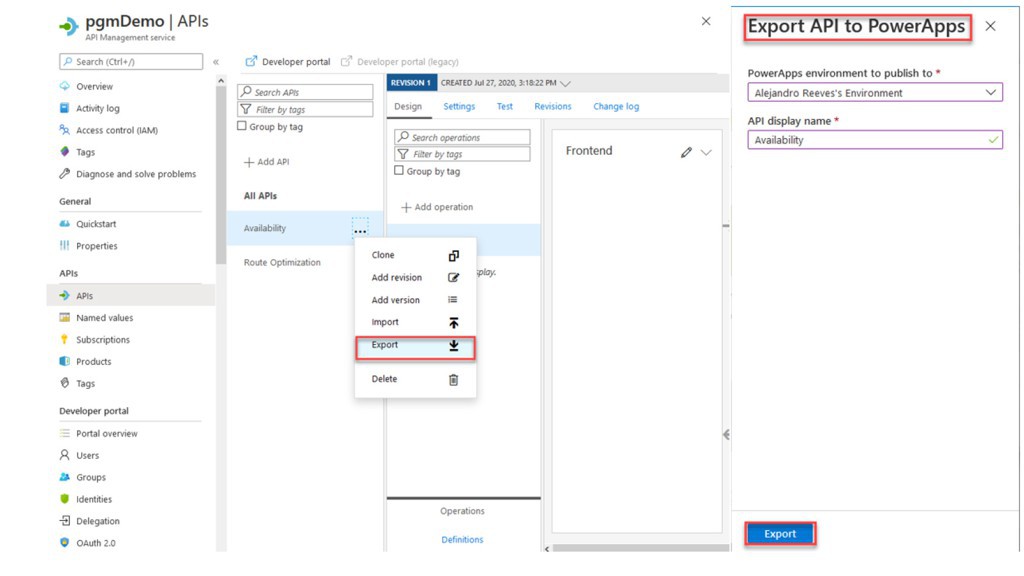
Task: Open the OAuth 2.0 settings
Action: pyautogui.click(x=95, y=543)
